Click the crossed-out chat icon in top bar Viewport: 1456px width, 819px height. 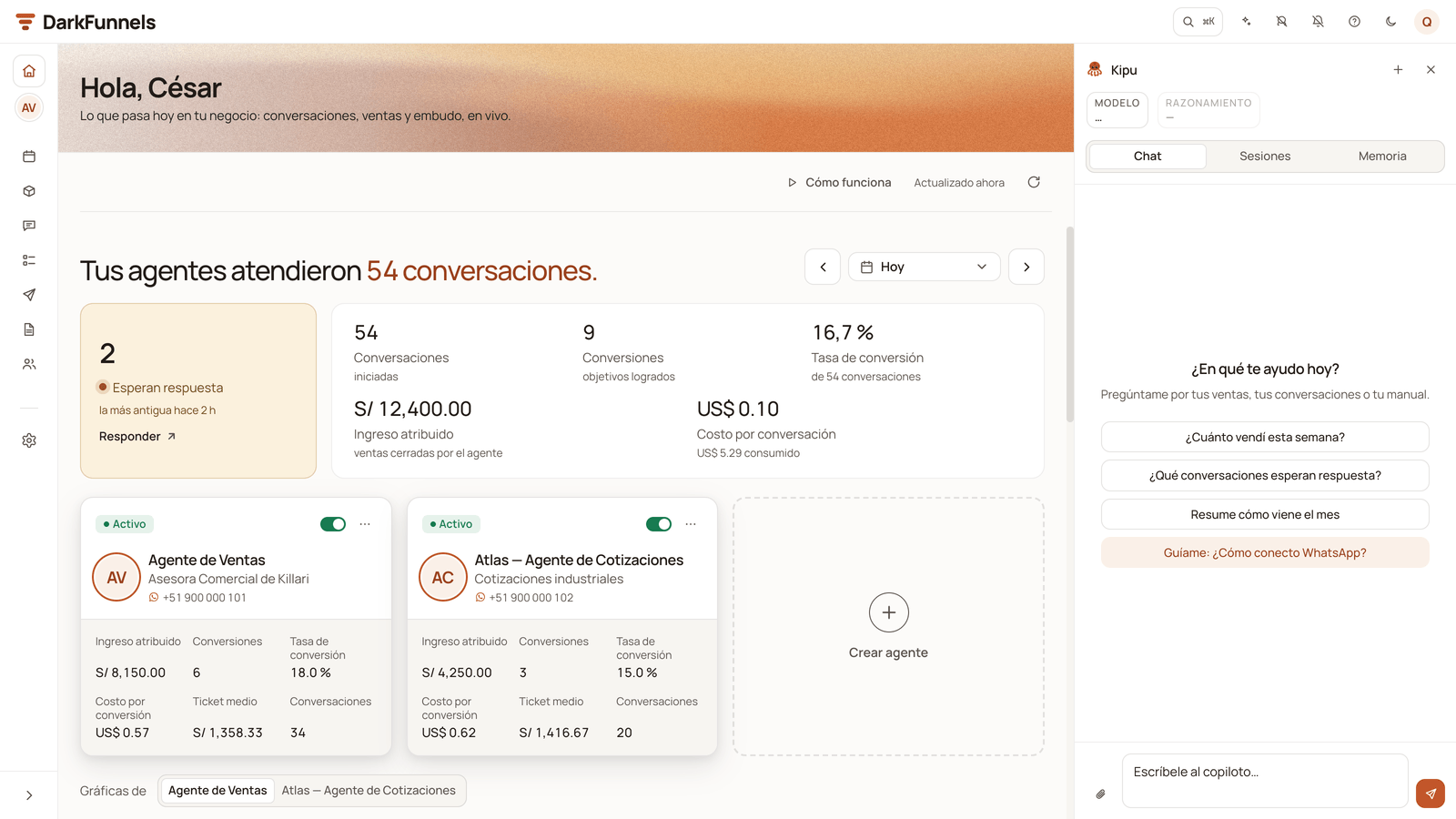tap(1281, 22)
